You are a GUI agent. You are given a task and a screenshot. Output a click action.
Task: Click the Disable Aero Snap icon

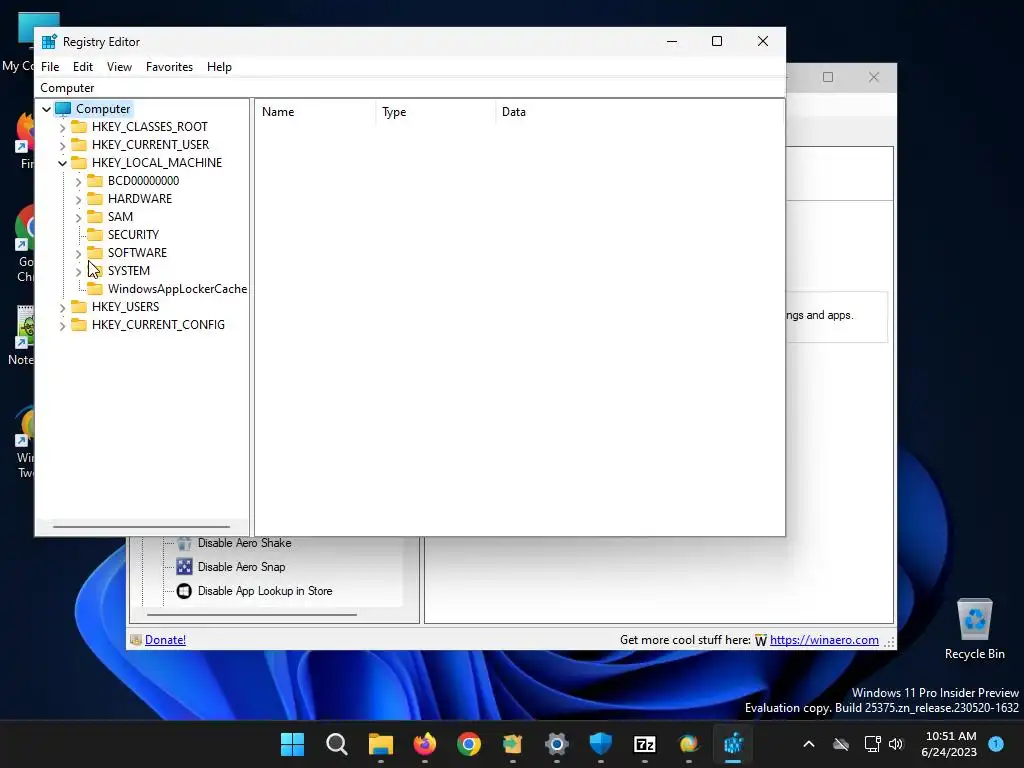point(184,567)
